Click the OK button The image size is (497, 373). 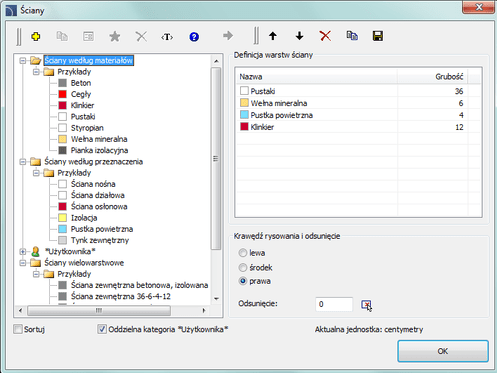click(443, 351)
